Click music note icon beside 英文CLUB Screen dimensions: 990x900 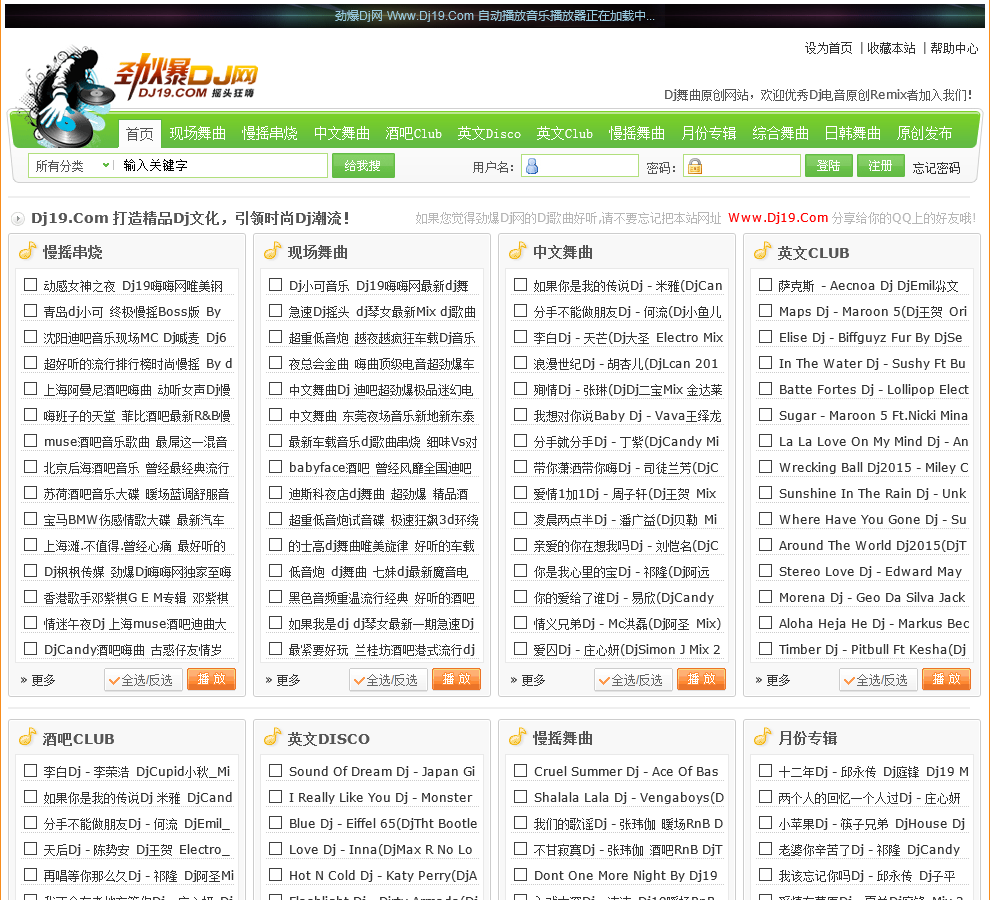coord(762,251)
